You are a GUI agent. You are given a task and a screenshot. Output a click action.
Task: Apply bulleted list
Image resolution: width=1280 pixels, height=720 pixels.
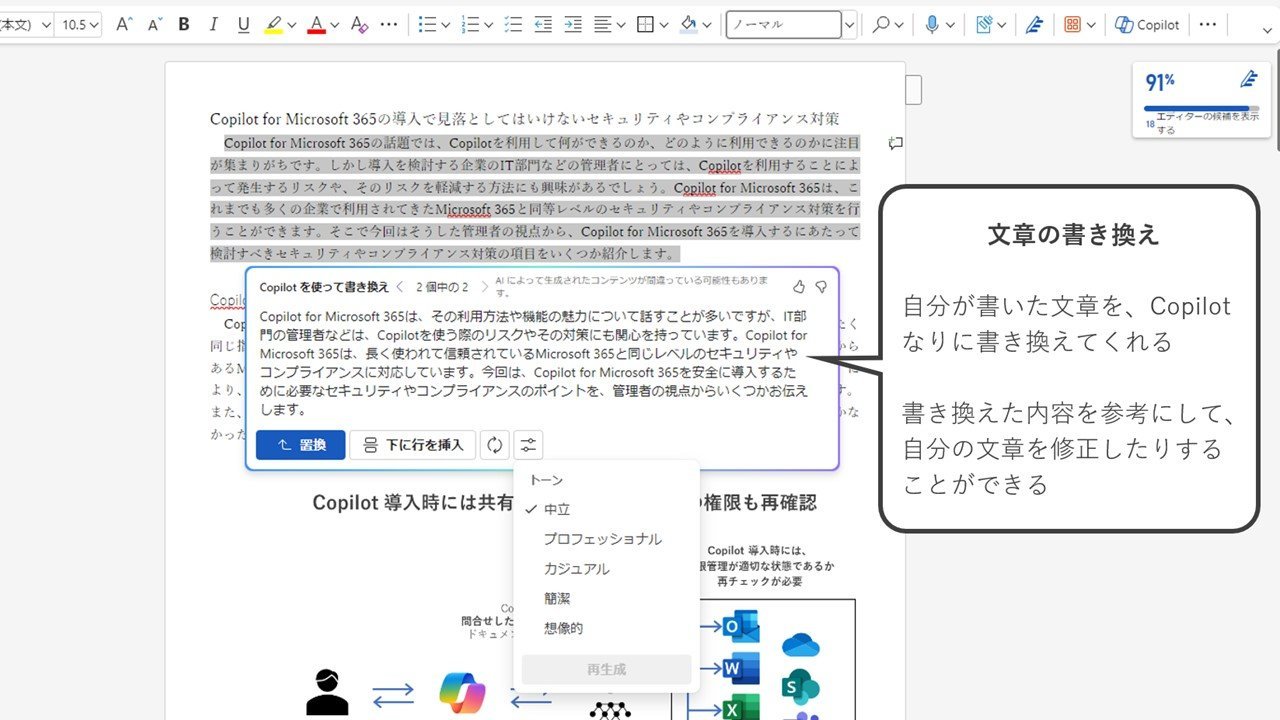[428, 24]
